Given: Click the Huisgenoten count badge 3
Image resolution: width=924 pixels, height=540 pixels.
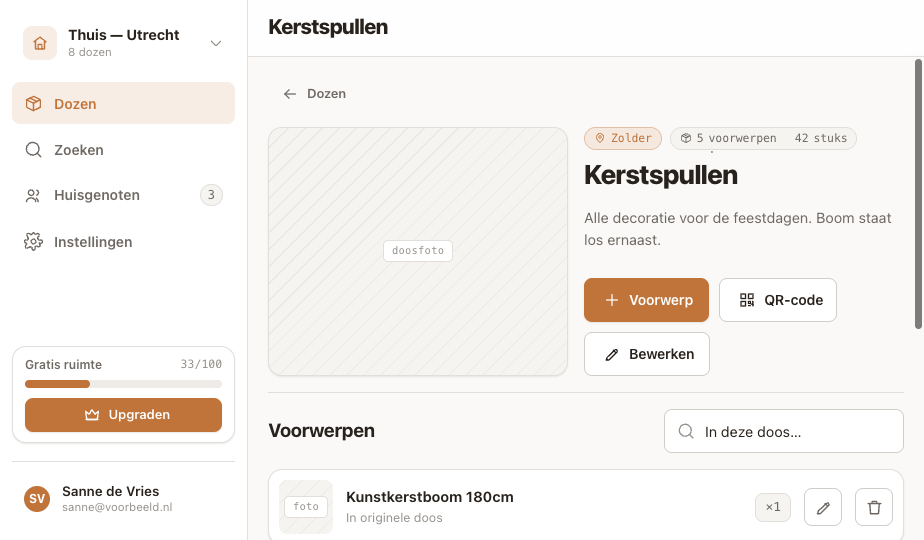Looking at the screenshot, I should pos(211,195).
